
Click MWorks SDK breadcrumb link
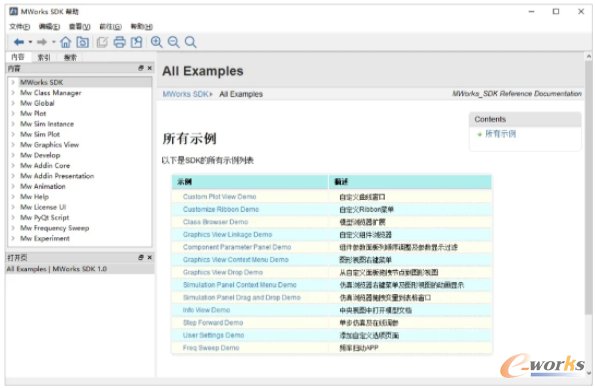click(x=186, y=94)
